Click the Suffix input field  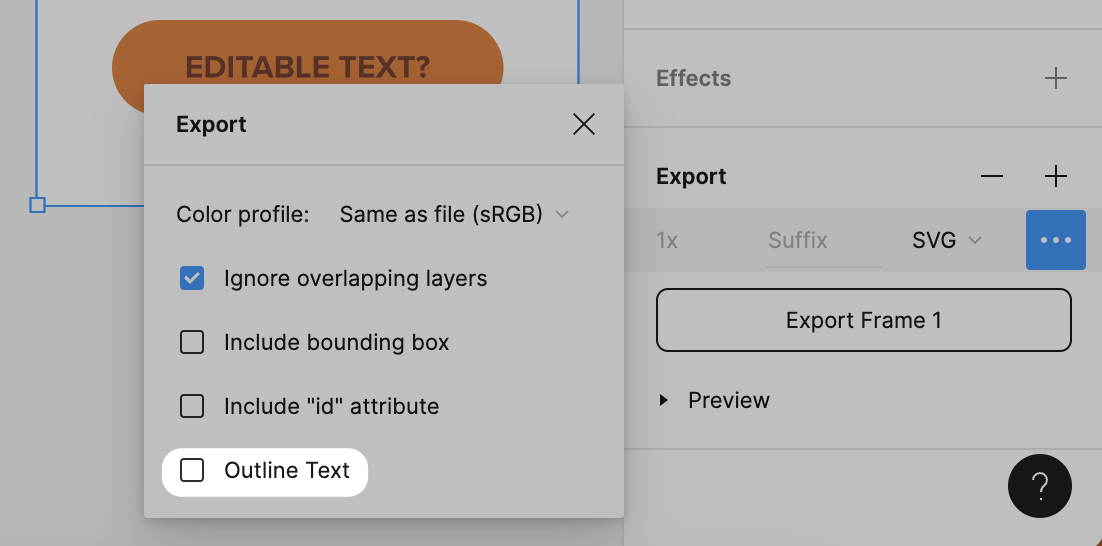[x=824, y=240]
